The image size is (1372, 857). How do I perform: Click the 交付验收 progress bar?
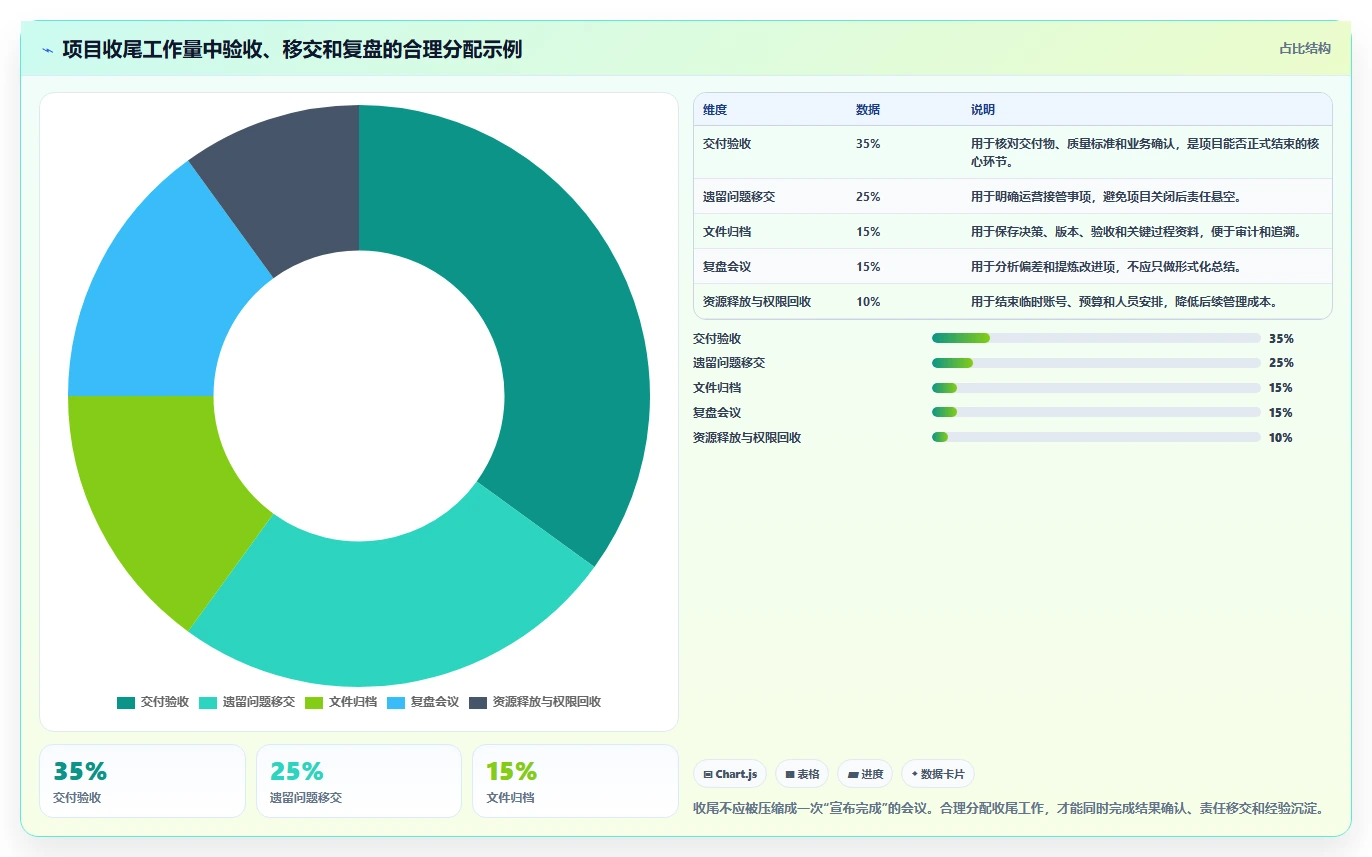pos(1096,338)
